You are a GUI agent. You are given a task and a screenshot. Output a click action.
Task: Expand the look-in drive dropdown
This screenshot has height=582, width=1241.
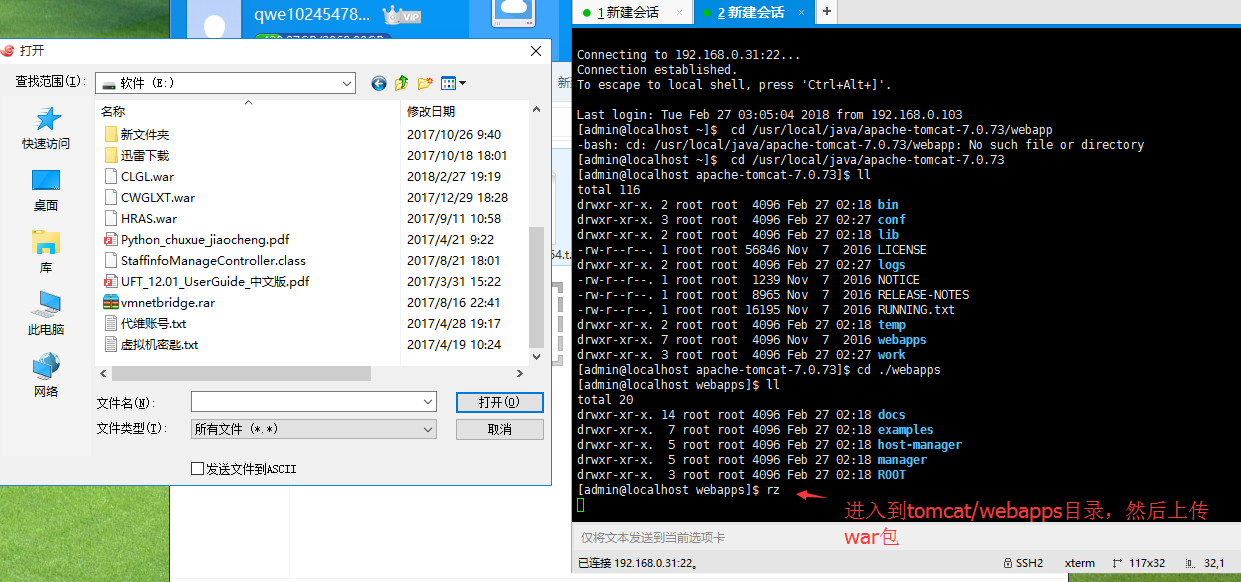click(346, 84)
